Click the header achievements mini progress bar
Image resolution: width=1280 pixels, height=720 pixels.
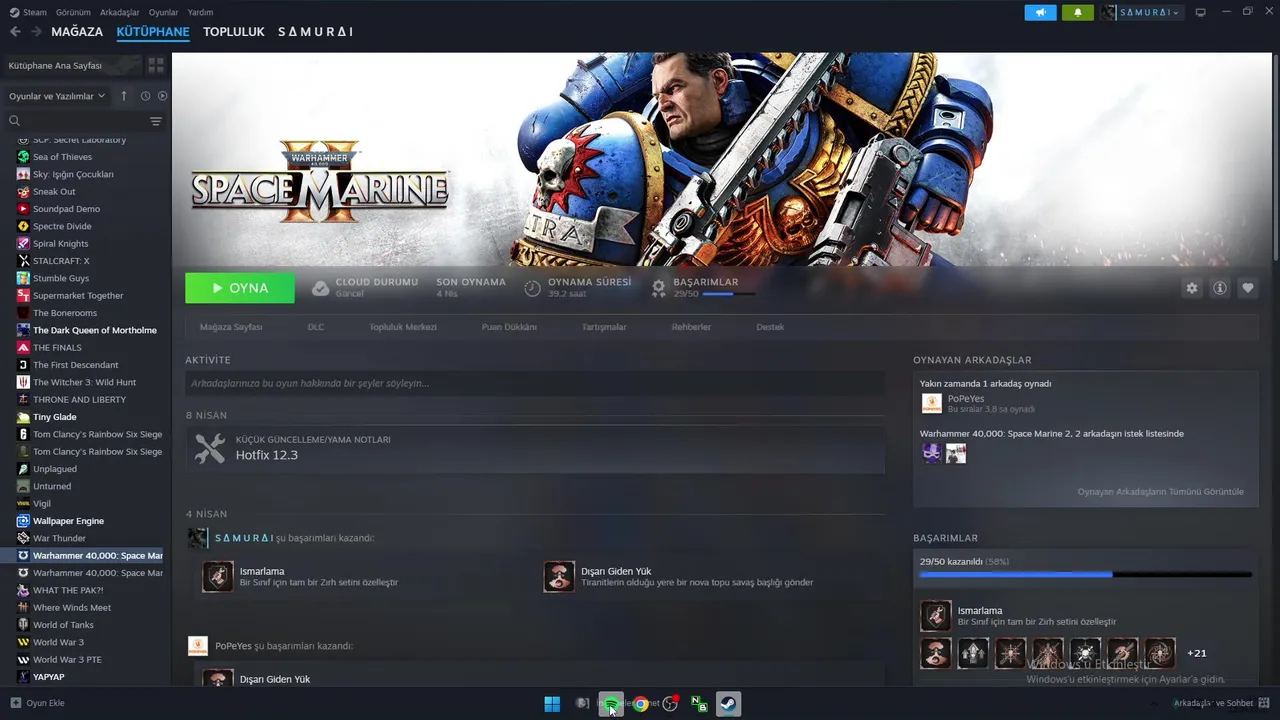click(x=728, y=294)
